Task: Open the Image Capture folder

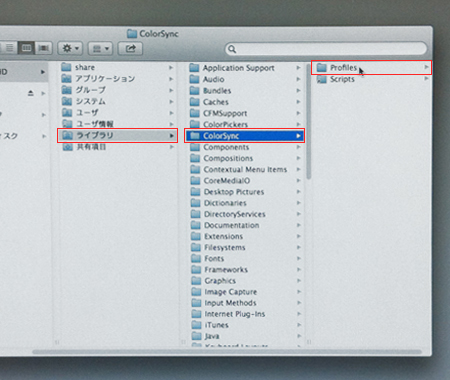Action: tap(245, 292)
